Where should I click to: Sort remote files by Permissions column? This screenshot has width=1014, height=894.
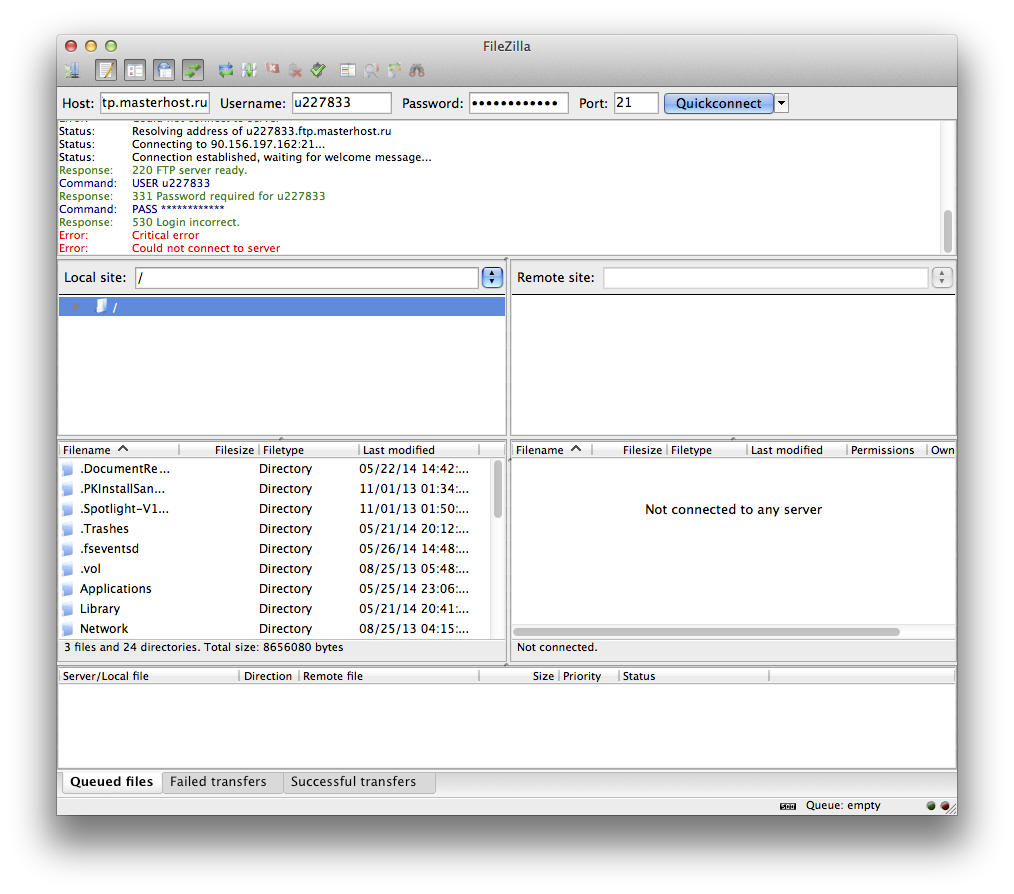[886, 450]
